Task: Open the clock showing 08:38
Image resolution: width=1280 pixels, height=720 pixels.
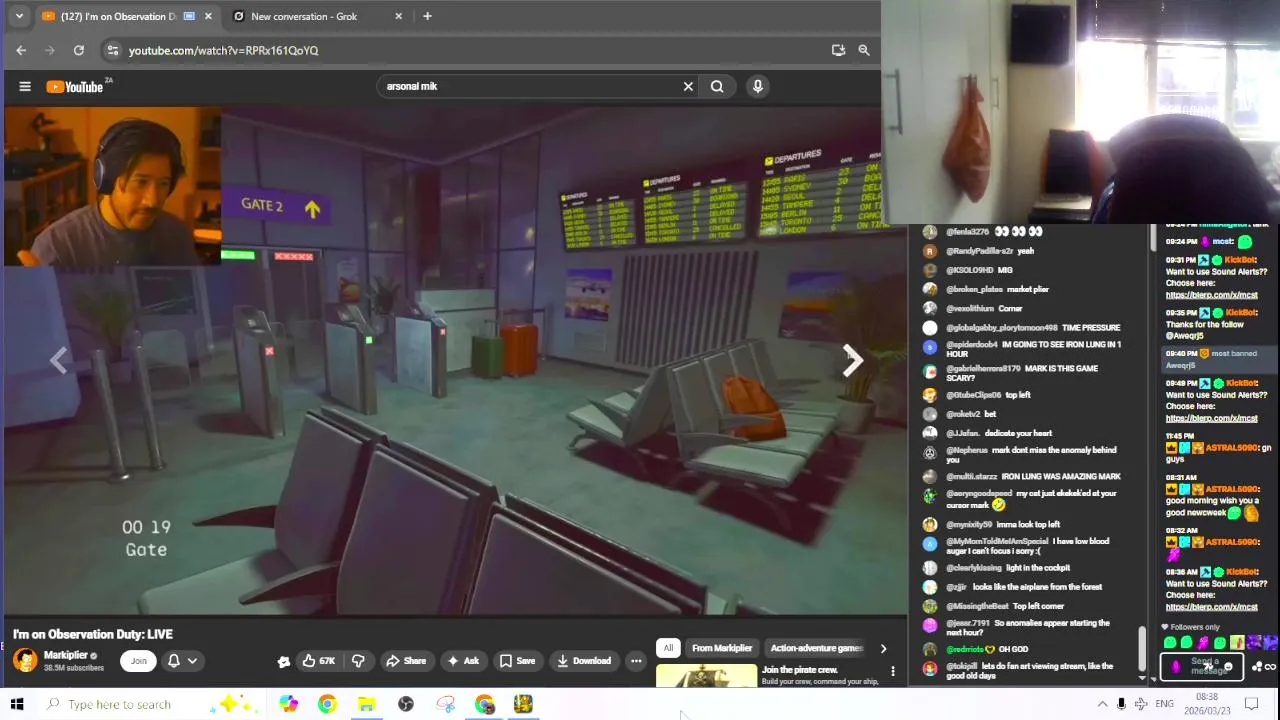Action: 1207,704
